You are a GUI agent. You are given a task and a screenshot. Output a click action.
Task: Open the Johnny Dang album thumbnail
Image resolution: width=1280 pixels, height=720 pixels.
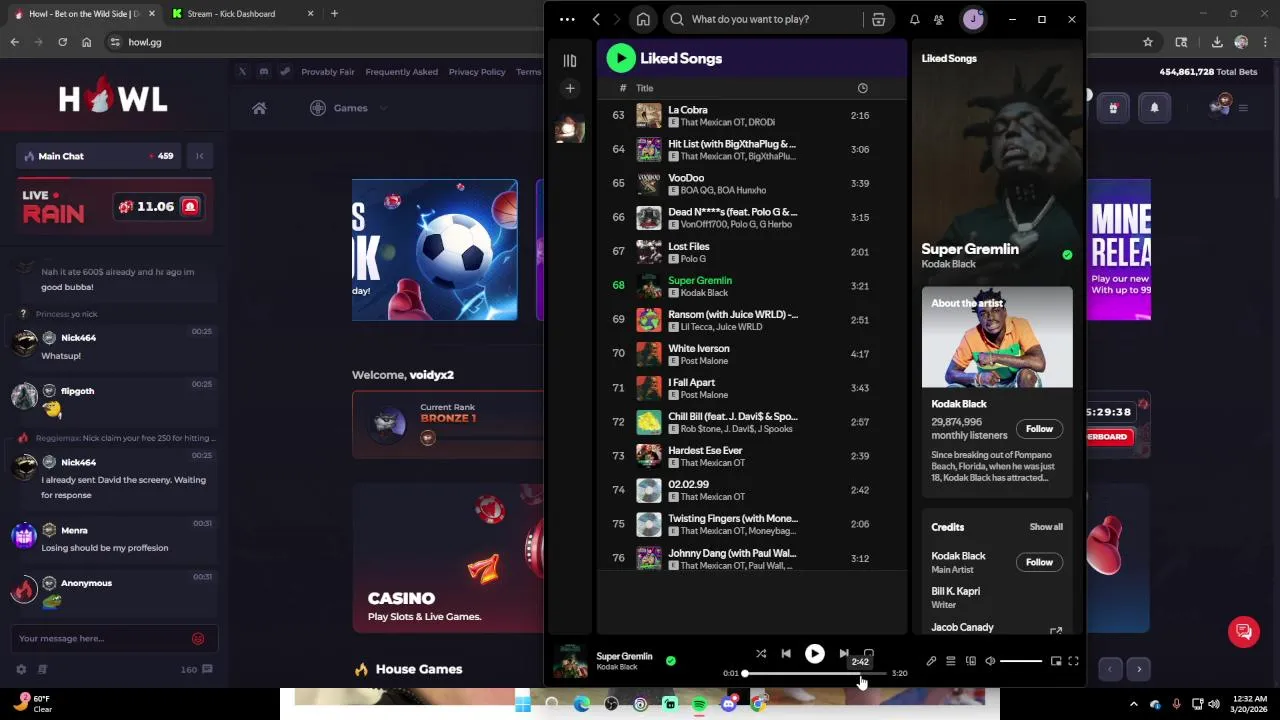click(x=649, y=558)
